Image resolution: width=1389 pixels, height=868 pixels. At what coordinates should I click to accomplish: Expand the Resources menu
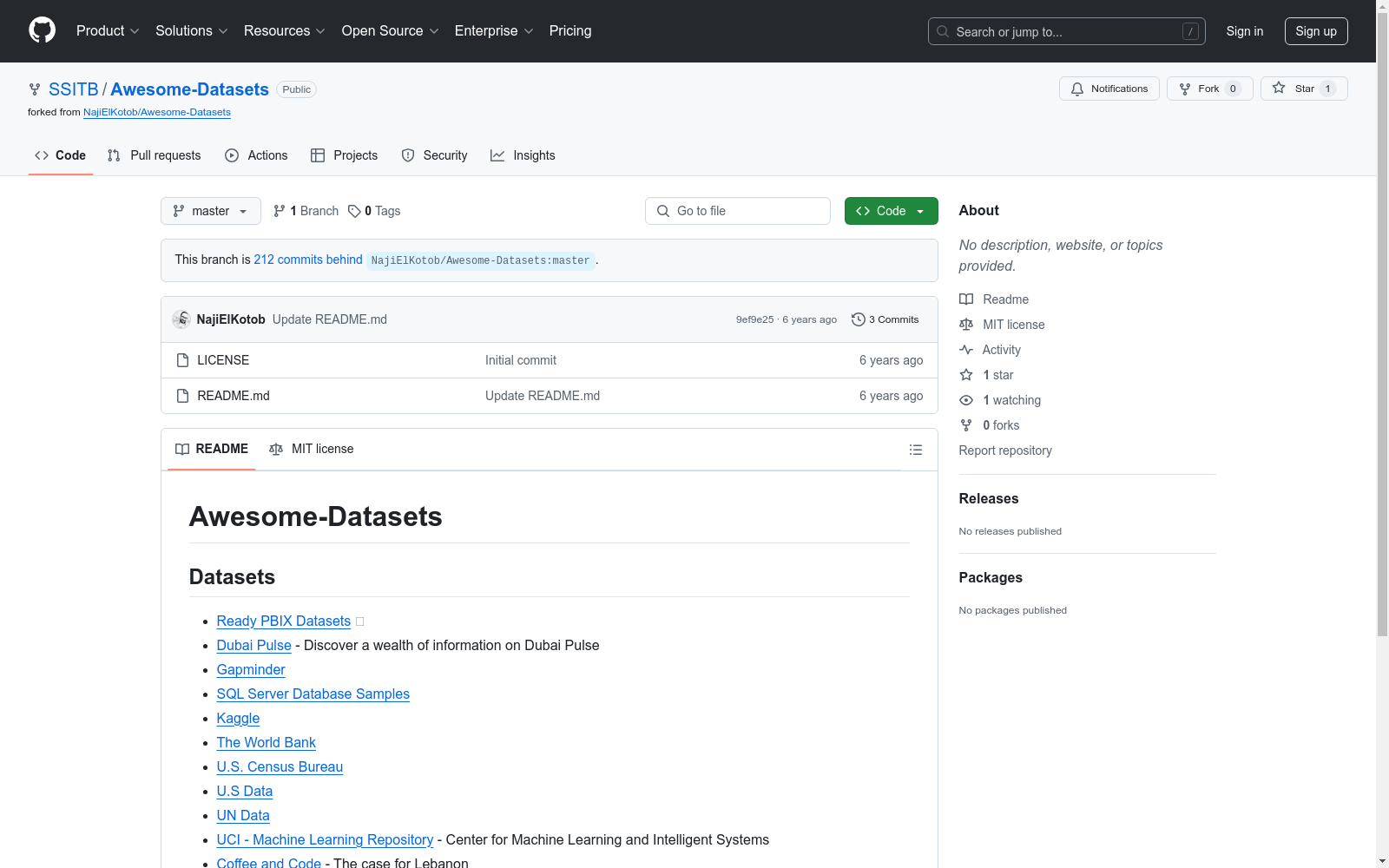285,31
